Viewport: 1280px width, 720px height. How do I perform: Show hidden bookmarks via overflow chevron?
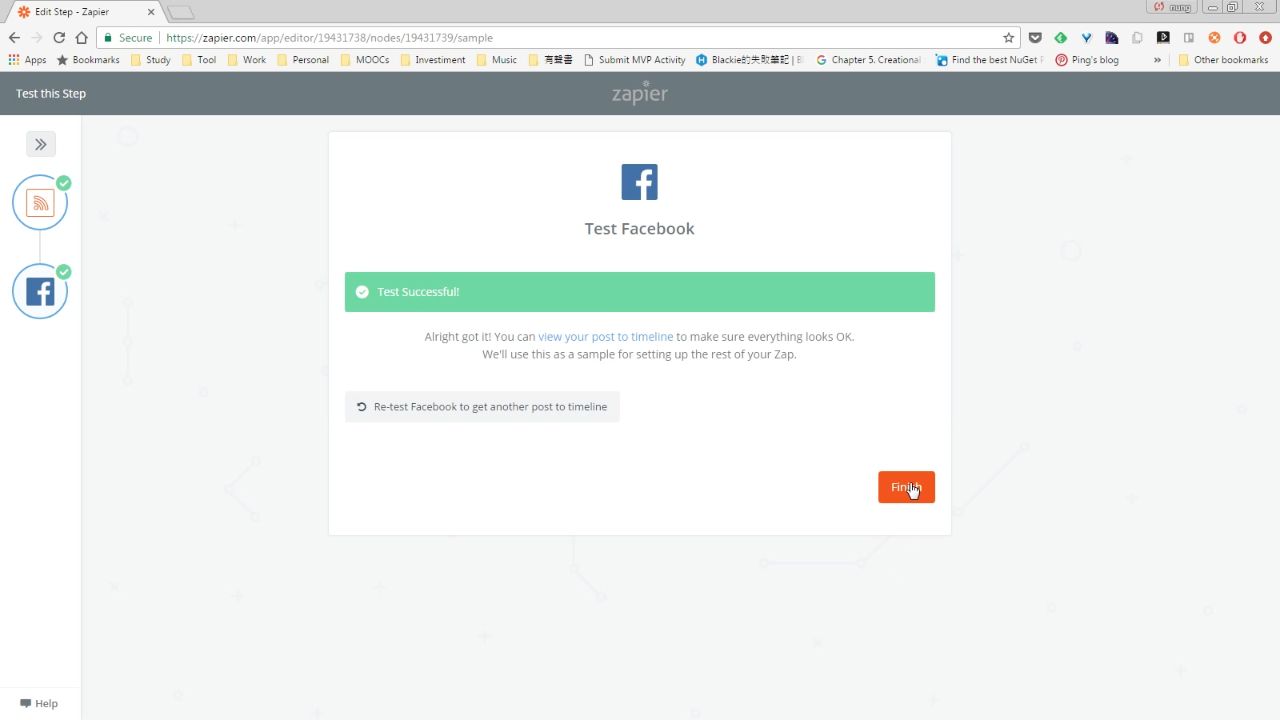(1157, 60)
